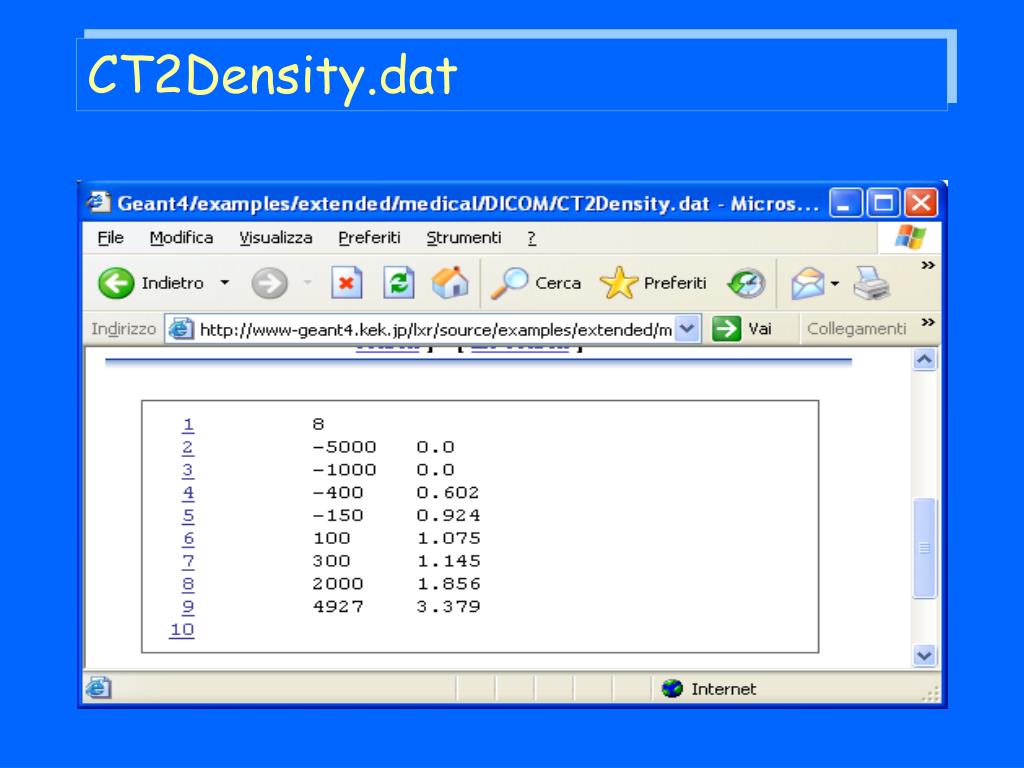Click the Internet zone globe icon

click(x=672, y=688)
